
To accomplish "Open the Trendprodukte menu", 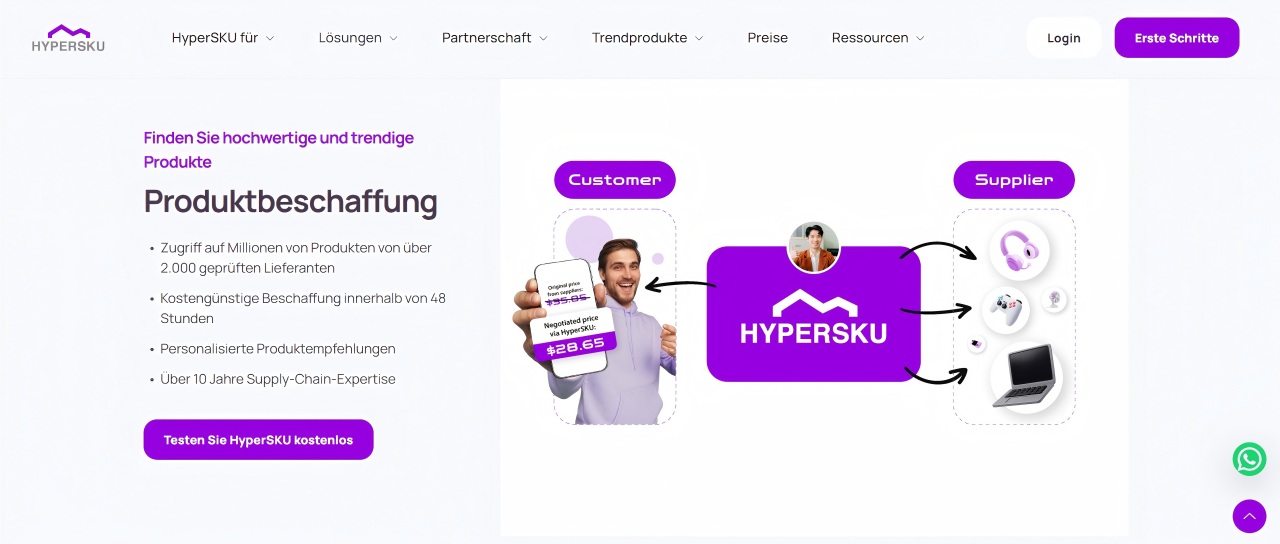I will click(648, 38).
